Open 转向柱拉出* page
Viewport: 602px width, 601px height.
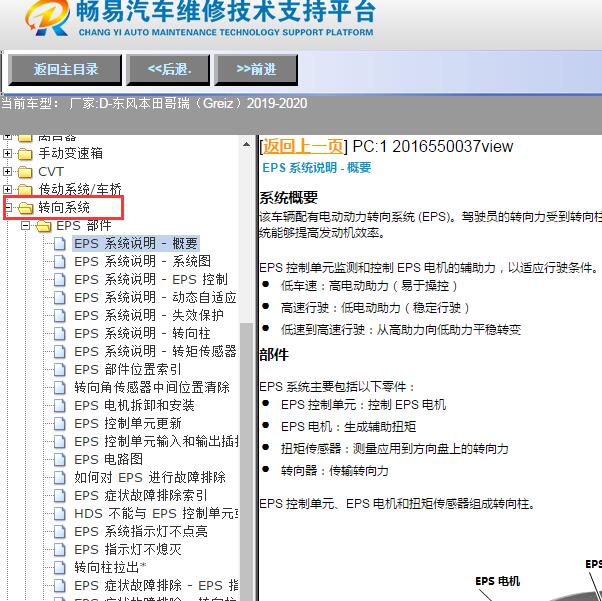coord(111,567)
